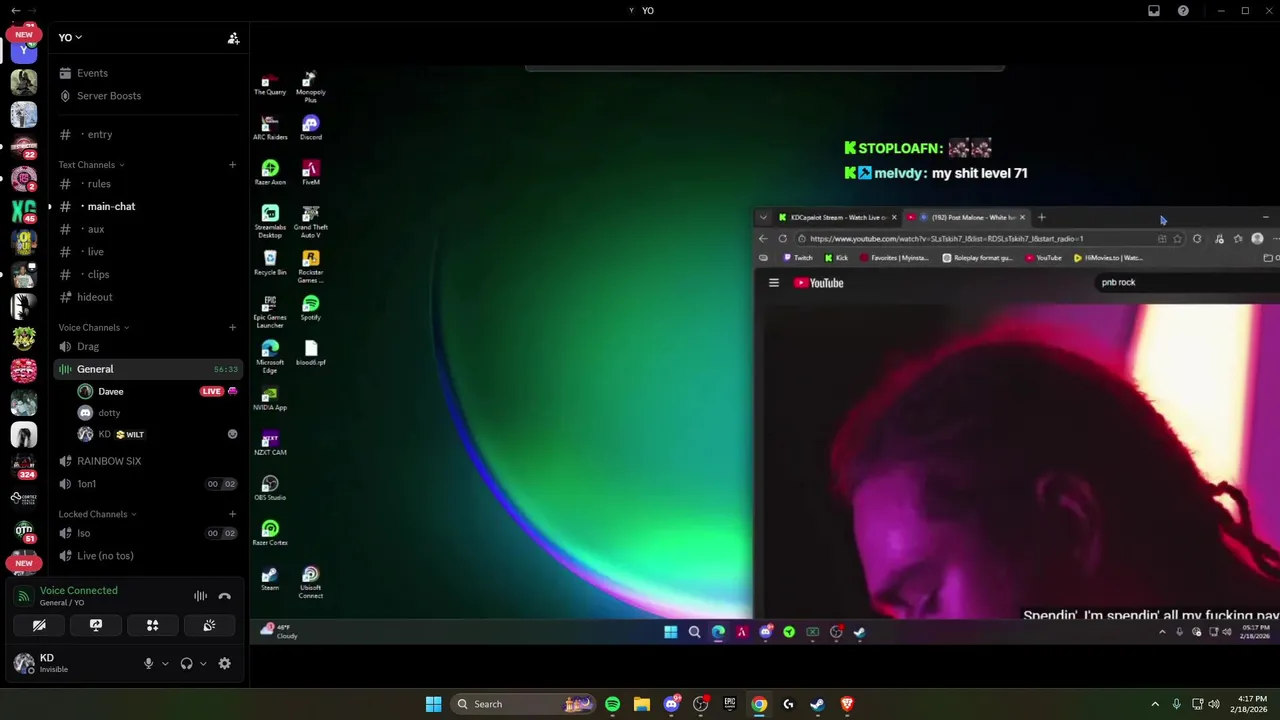Click the KDCapalot Stream tab in streamed browser
The height and width of the screenshot is (720, 1280).
click(x=837, y=217)
